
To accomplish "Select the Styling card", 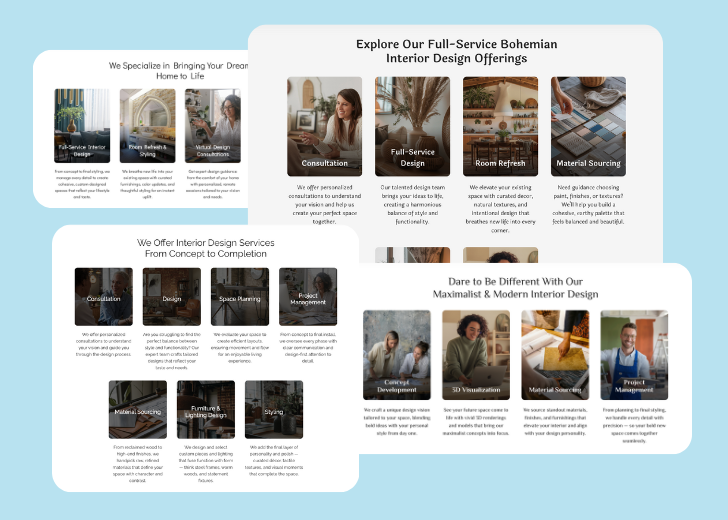I will tap(274, 410).
